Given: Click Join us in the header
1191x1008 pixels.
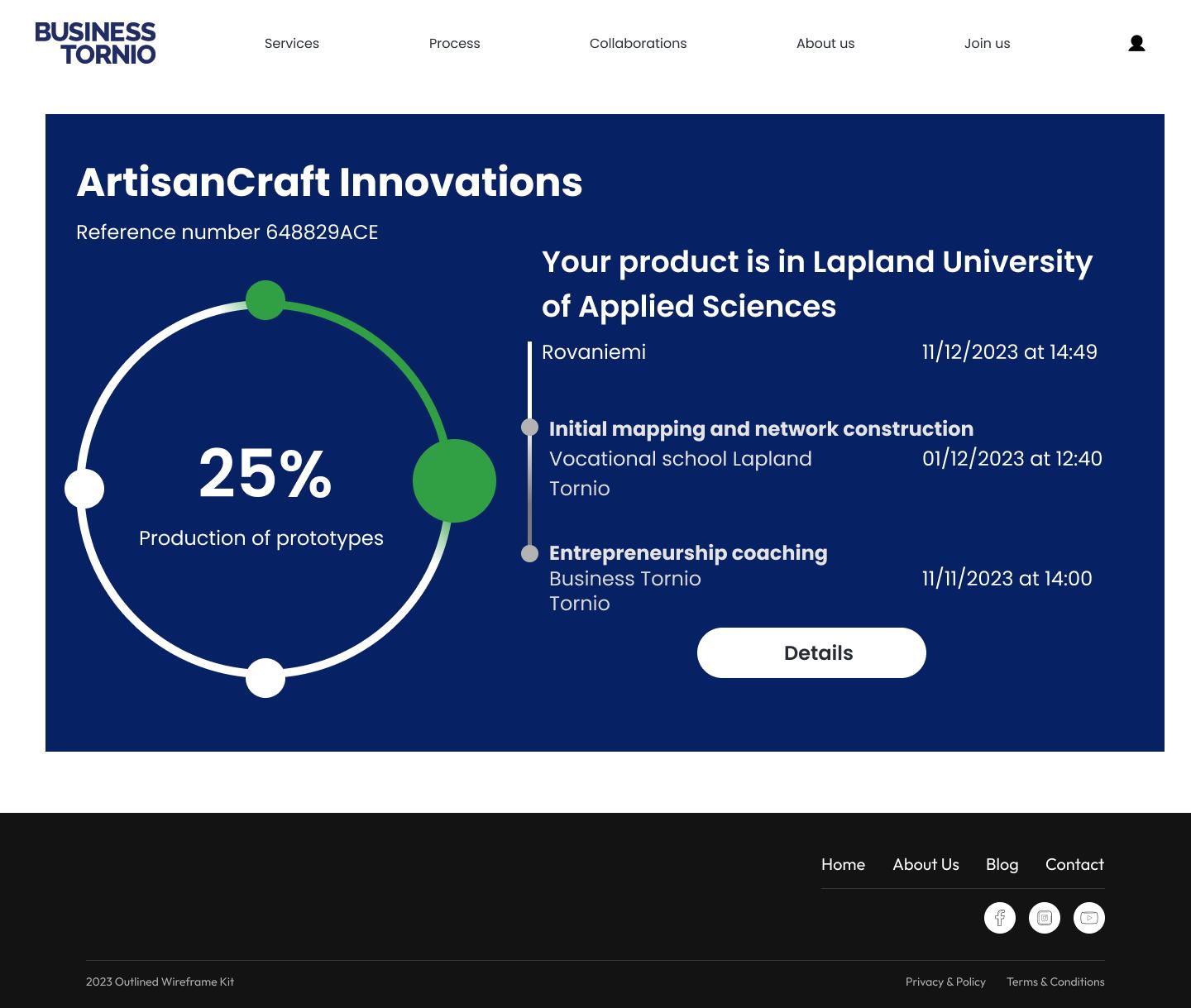Looking at the screenshot, I should [x=988, y=43].
